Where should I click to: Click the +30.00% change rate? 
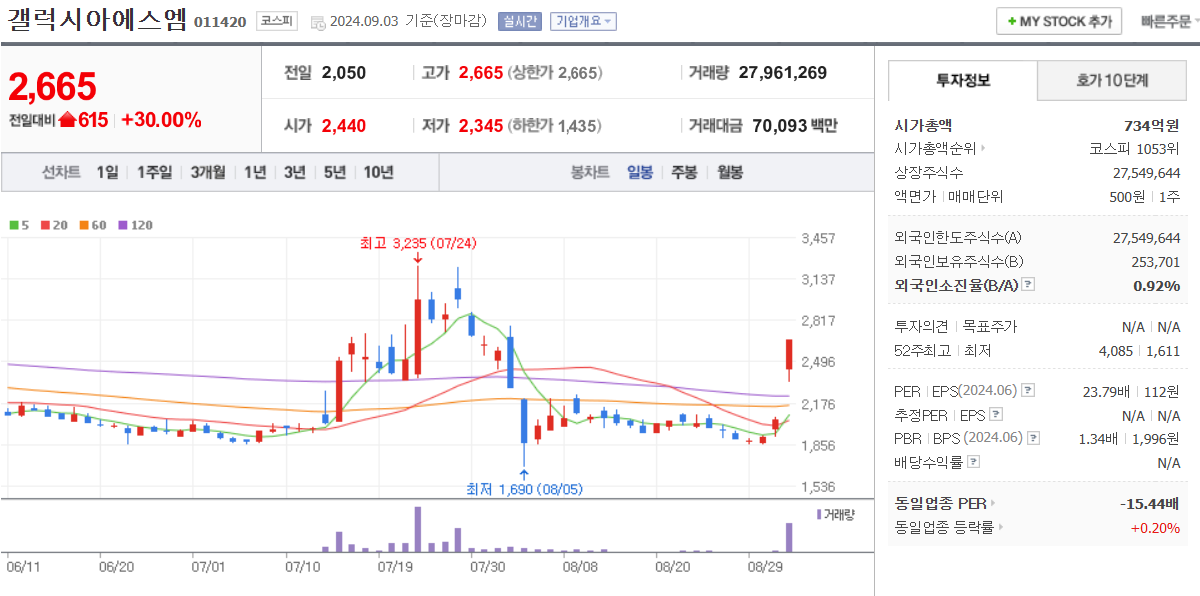pos(161,120)
